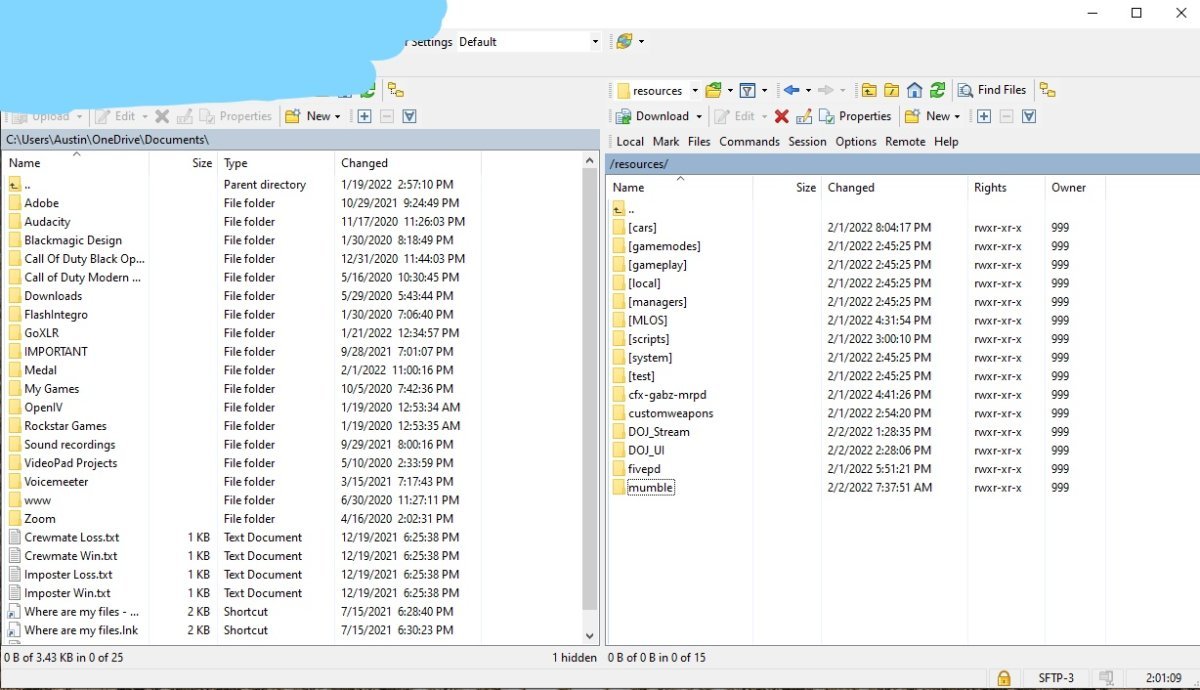Open the Commands menu
Screen dimensions: 1200x690
tap(749, 142)
